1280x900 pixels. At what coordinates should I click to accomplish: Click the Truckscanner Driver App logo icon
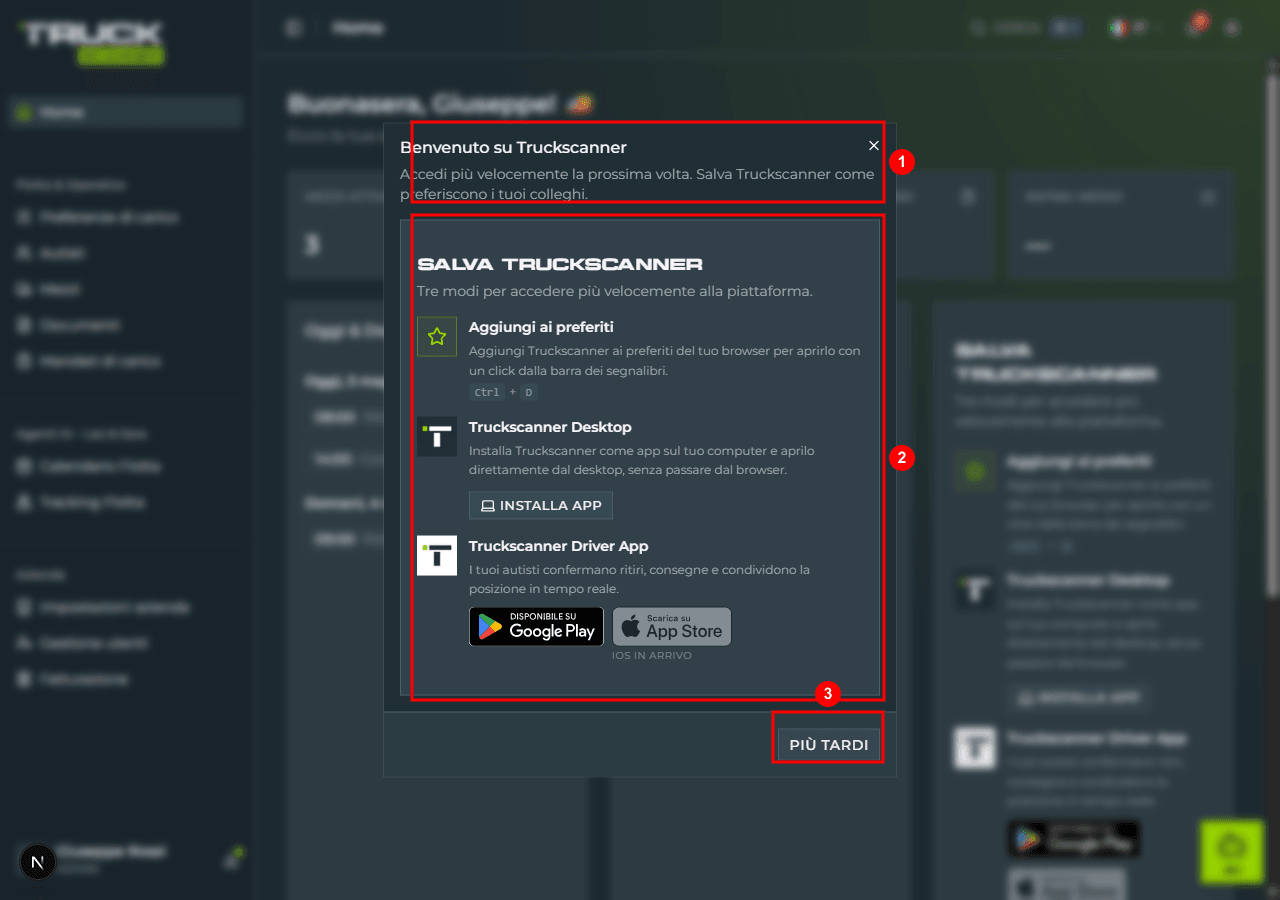tap(437, 556)
